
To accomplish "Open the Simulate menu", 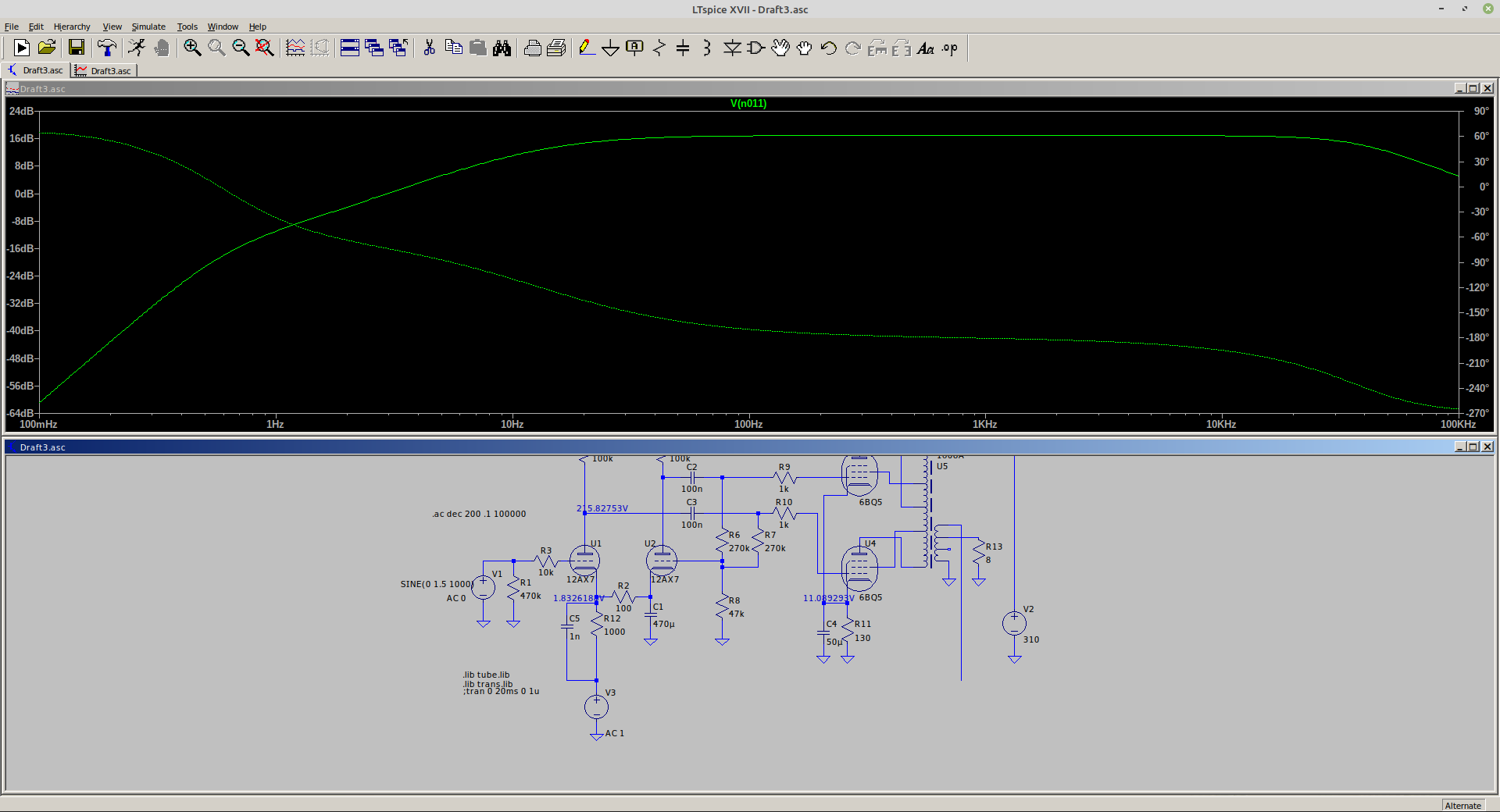I will coord(148,27).
